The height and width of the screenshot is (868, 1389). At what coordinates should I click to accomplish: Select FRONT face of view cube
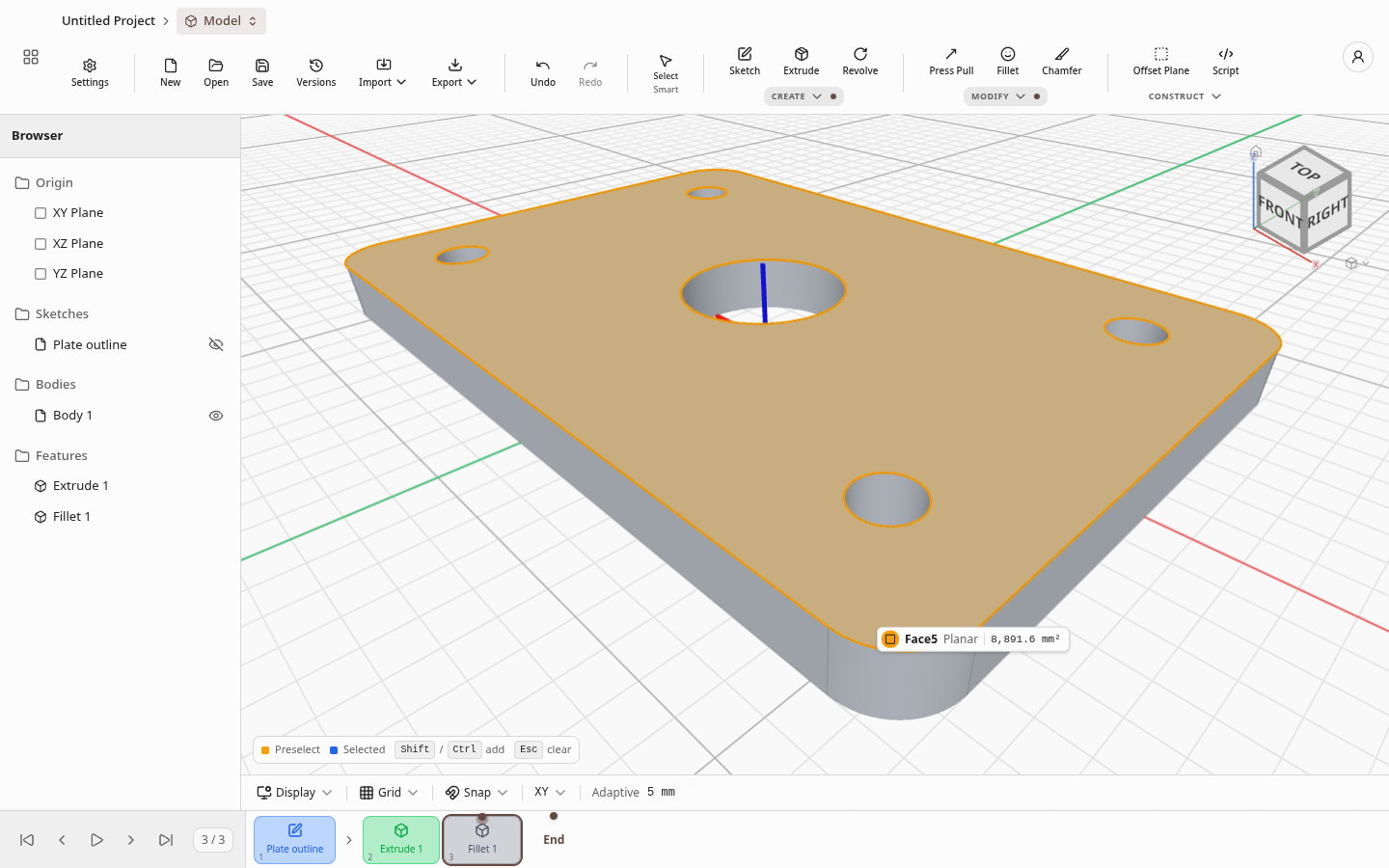point(1280,211)
